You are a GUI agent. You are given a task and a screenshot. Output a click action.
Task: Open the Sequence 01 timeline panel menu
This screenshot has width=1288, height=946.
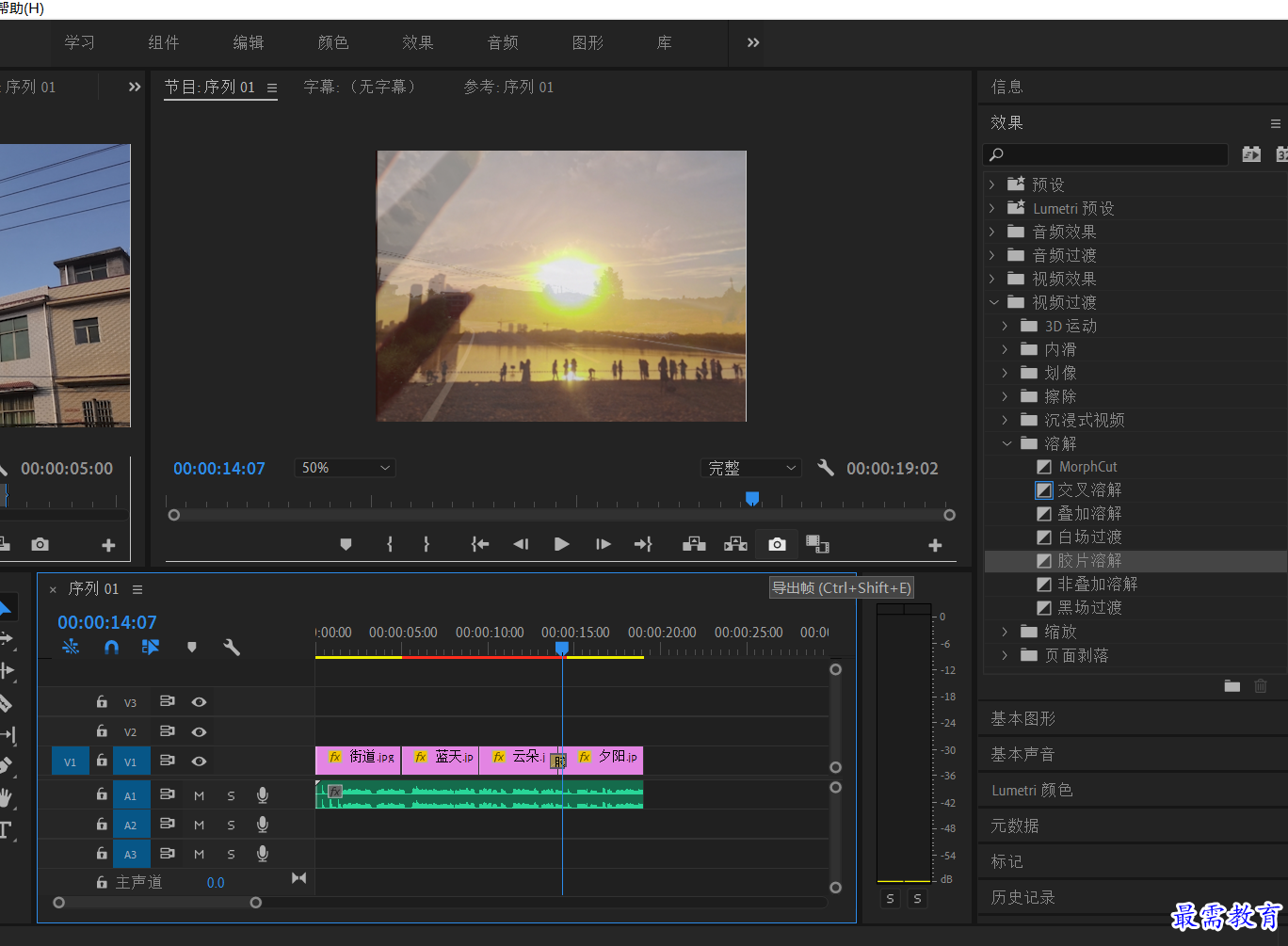point(137,589)
